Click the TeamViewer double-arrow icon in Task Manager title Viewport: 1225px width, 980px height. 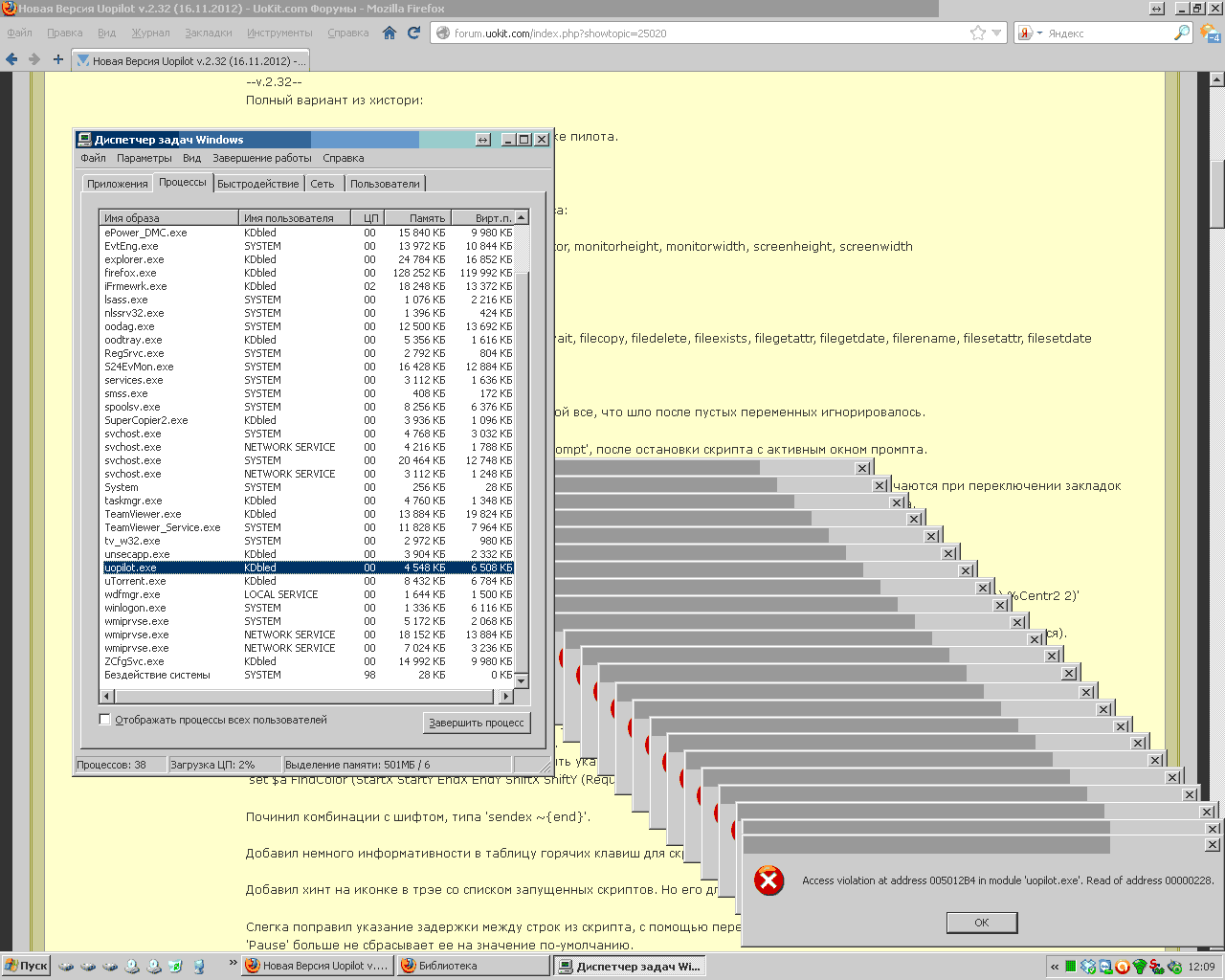pos(483,140)
